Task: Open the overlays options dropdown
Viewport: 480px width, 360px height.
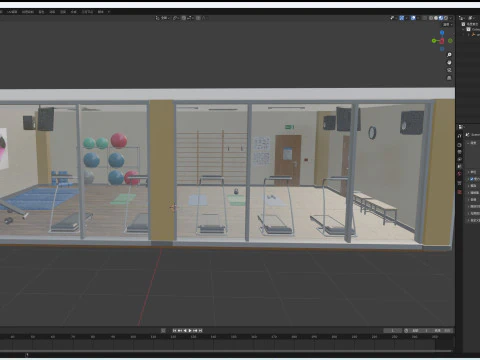Action: (x=418, y=18)
